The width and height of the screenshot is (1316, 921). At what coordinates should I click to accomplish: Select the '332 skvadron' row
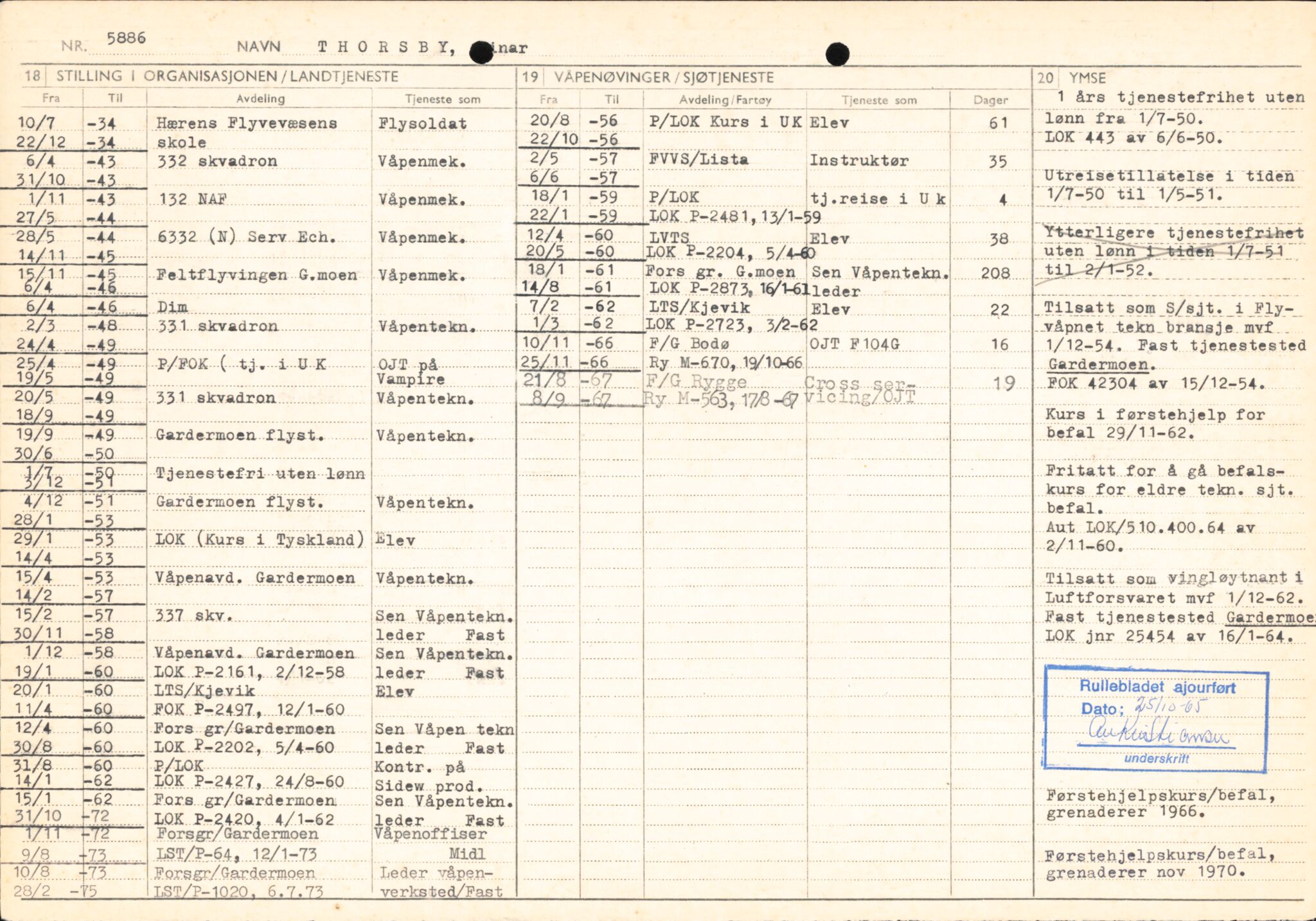217,161
